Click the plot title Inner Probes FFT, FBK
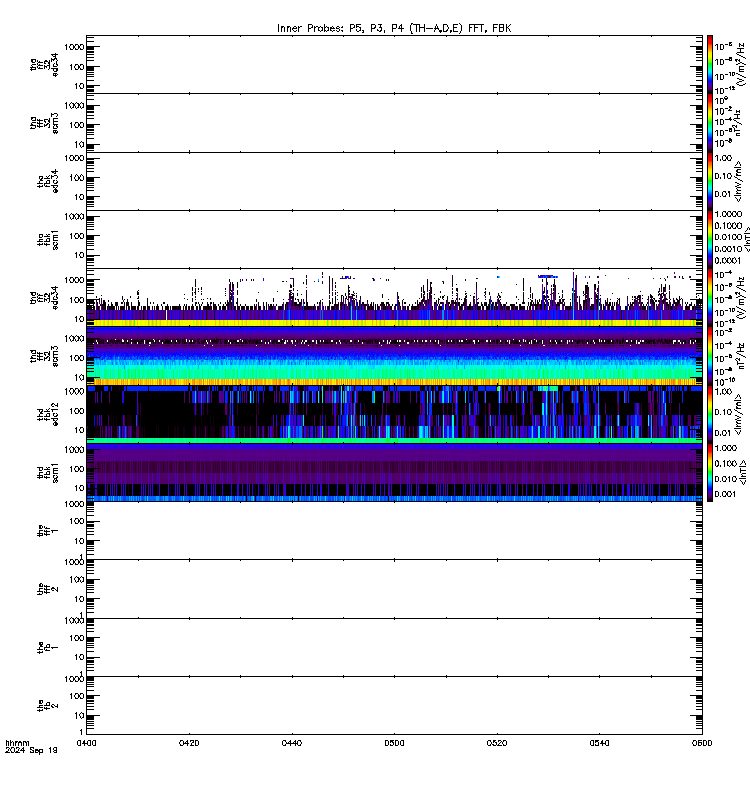 394,29
